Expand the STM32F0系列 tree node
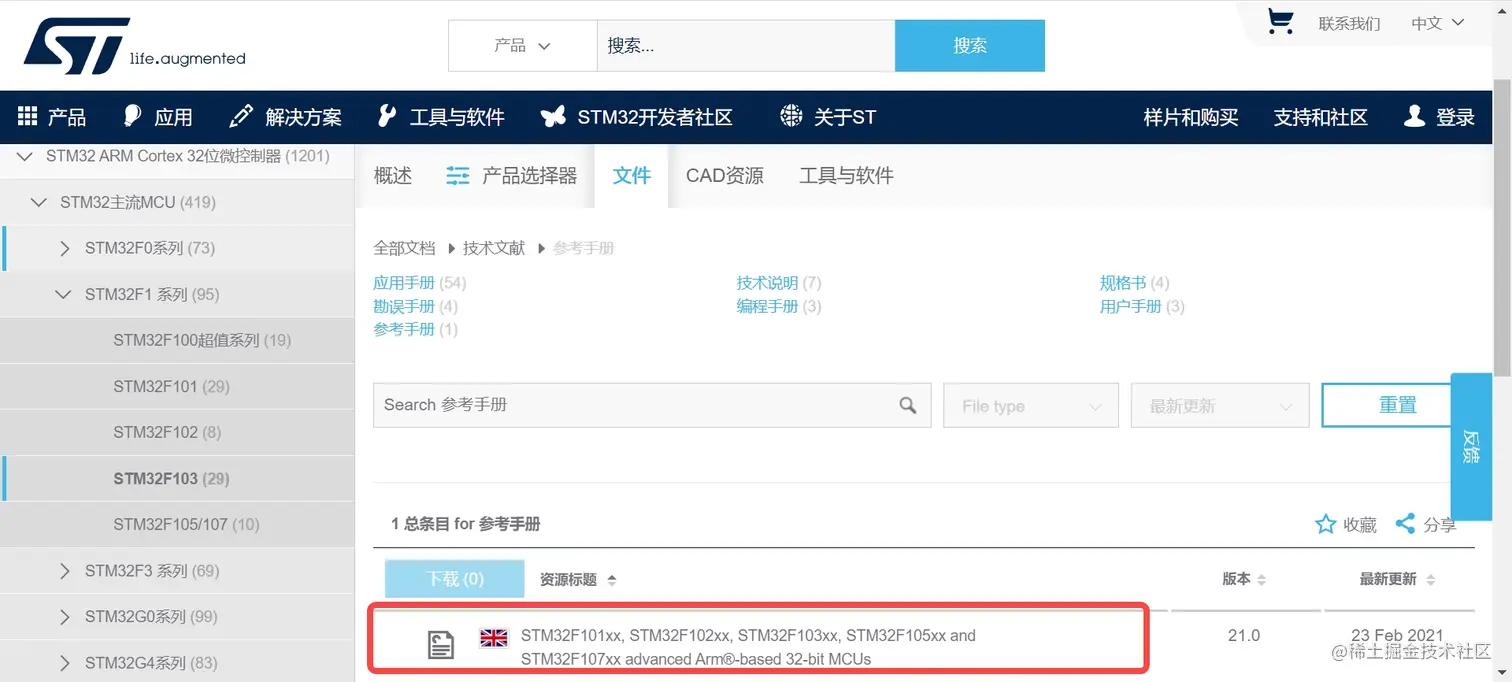Image resolution: width=1512 pixels, height=682 pixels. [65, 248]
